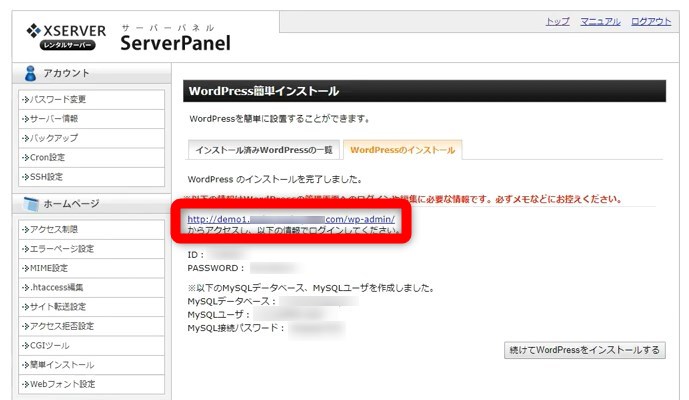
Task: Click the ホームページ section folder icon
Action: [30, 204]
